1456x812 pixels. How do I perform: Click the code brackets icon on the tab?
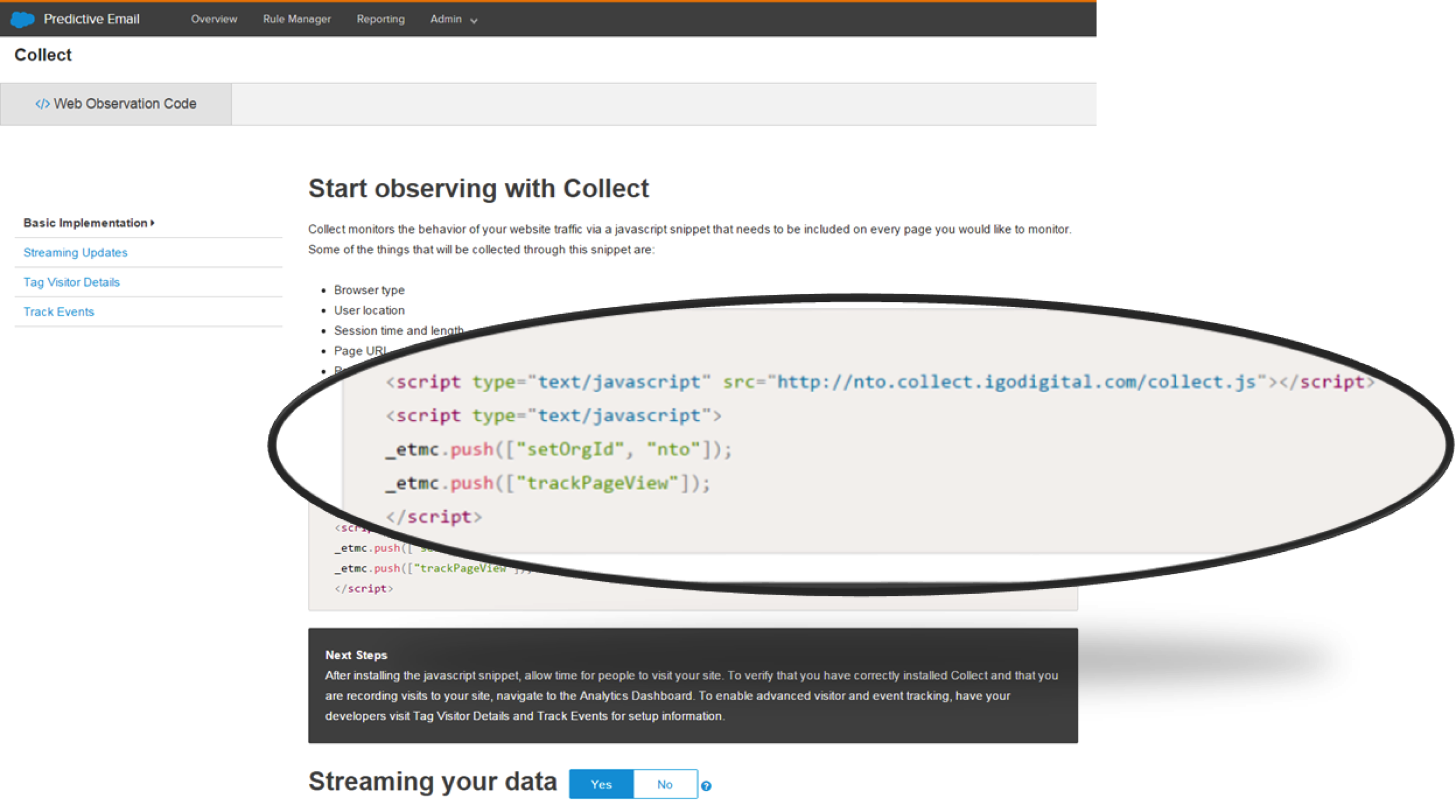(x=42, y=104)
